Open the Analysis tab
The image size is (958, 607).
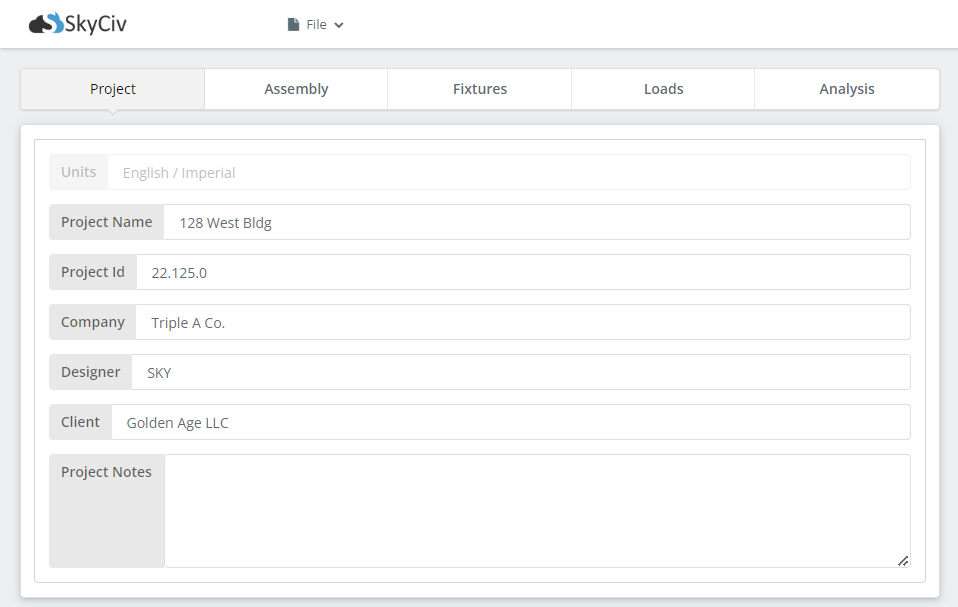point(846,89)
